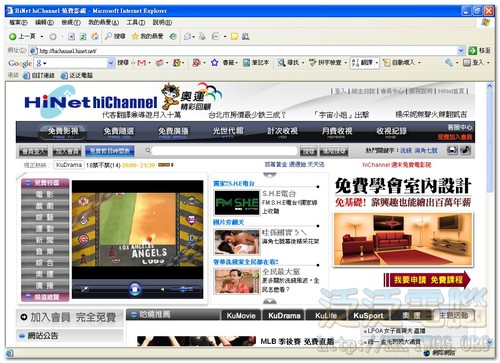Switch to the KuMovie tab
This screenshot has height=363, width=500.
(241, 315)
